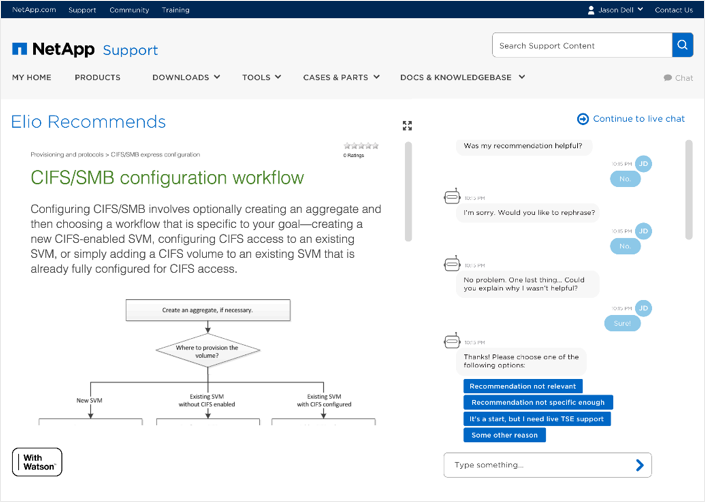Open the NetApp.com link in the top bar
The width and height of the screenshot is (705, 502).
(x=34, y=10)
